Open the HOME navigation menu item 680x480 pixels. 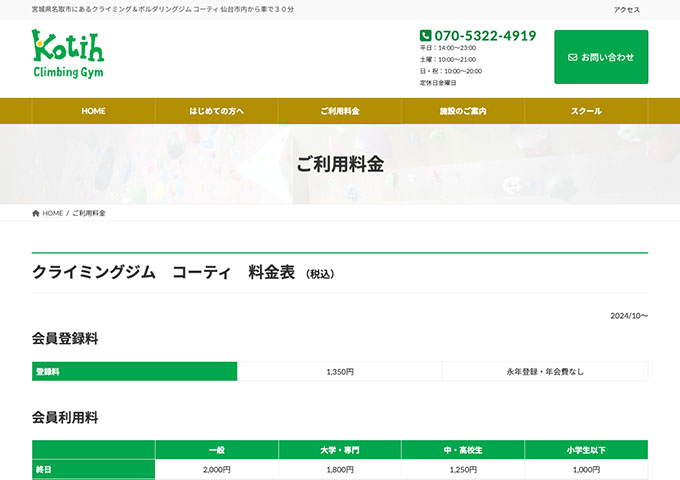pos(93,111)
